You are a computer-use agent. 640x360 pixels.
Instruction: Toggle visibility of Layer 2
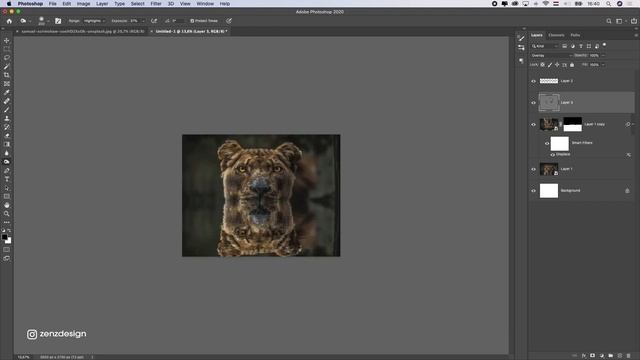533,81
